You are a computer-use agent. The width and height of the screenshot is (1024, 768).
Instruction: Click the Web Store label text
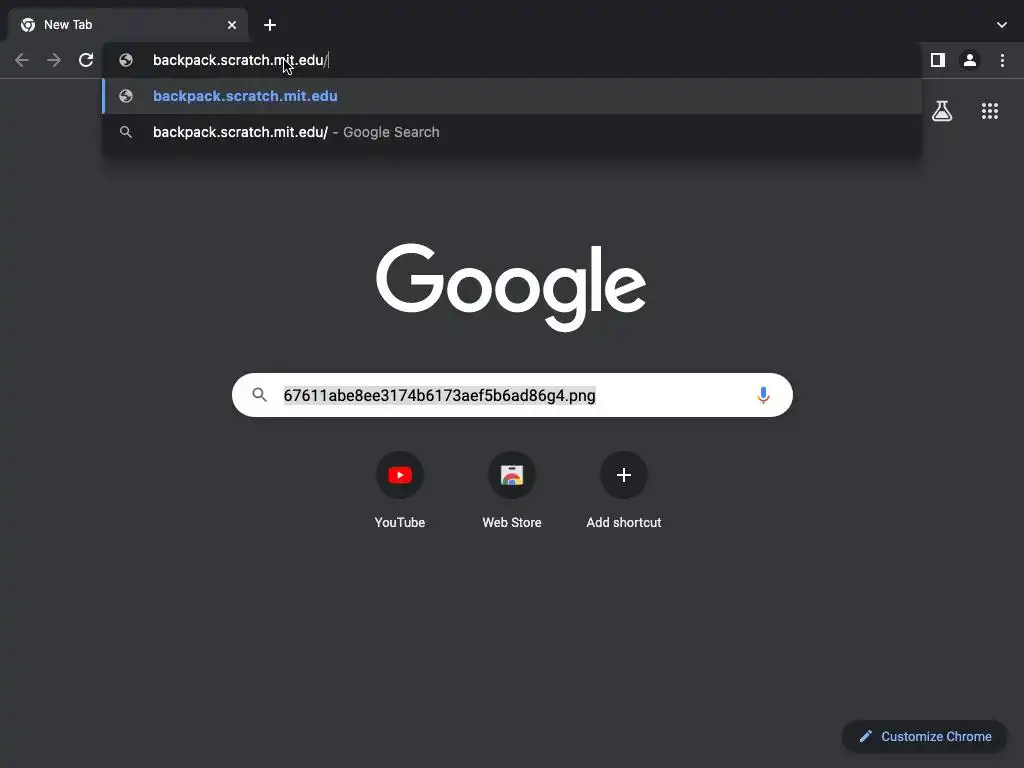click(512, 522)
